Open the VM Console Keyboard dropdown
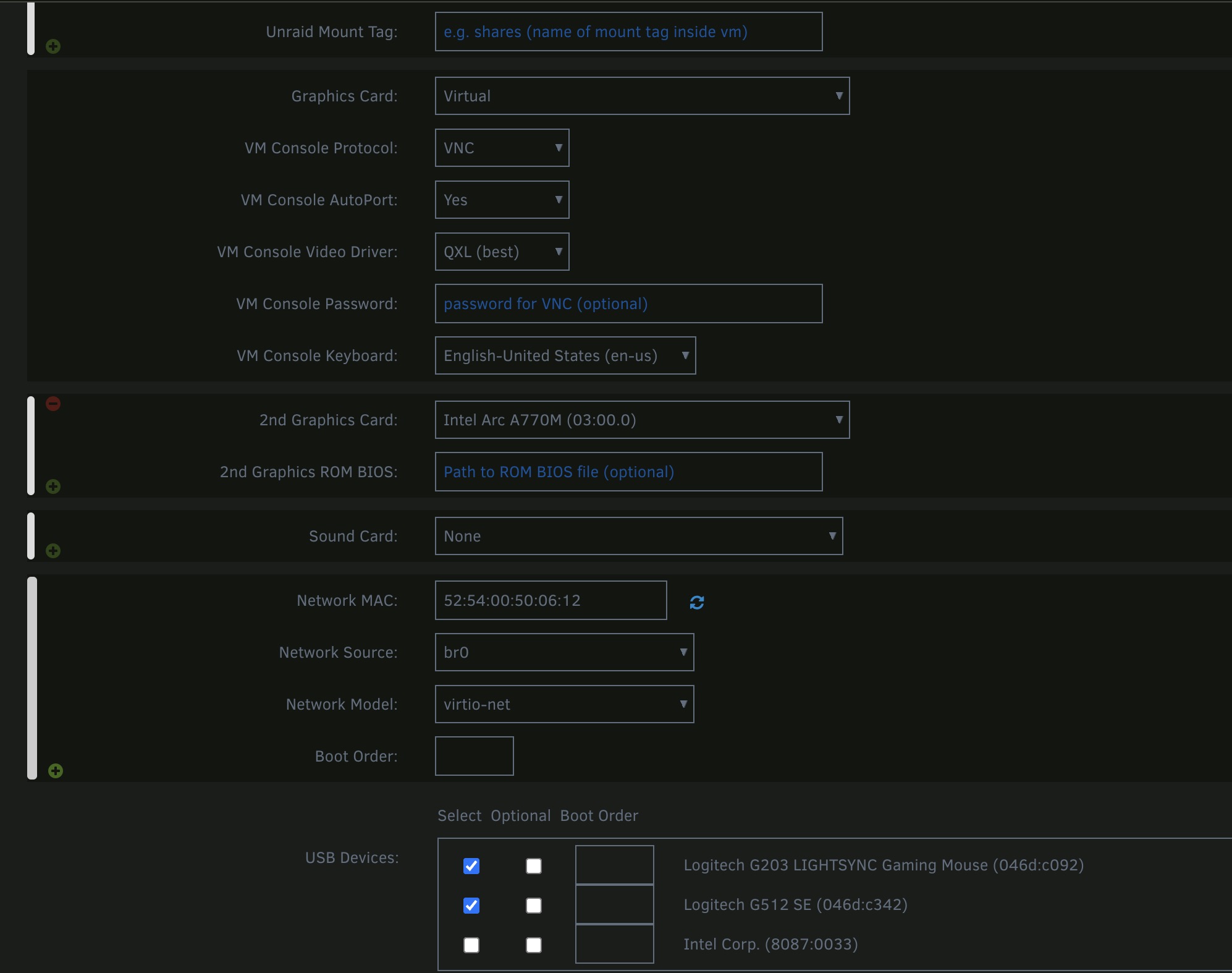1232x973 pixels. pyautogui.click(x=565, y=355)
